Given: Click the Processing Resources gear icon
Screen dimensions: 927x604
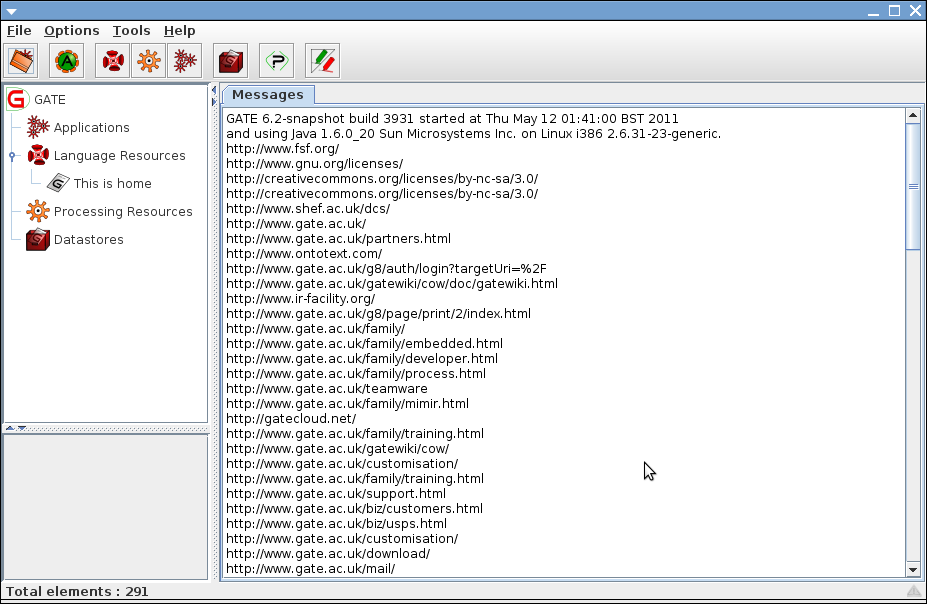Looking at the screenshot, I should [38, 211].
